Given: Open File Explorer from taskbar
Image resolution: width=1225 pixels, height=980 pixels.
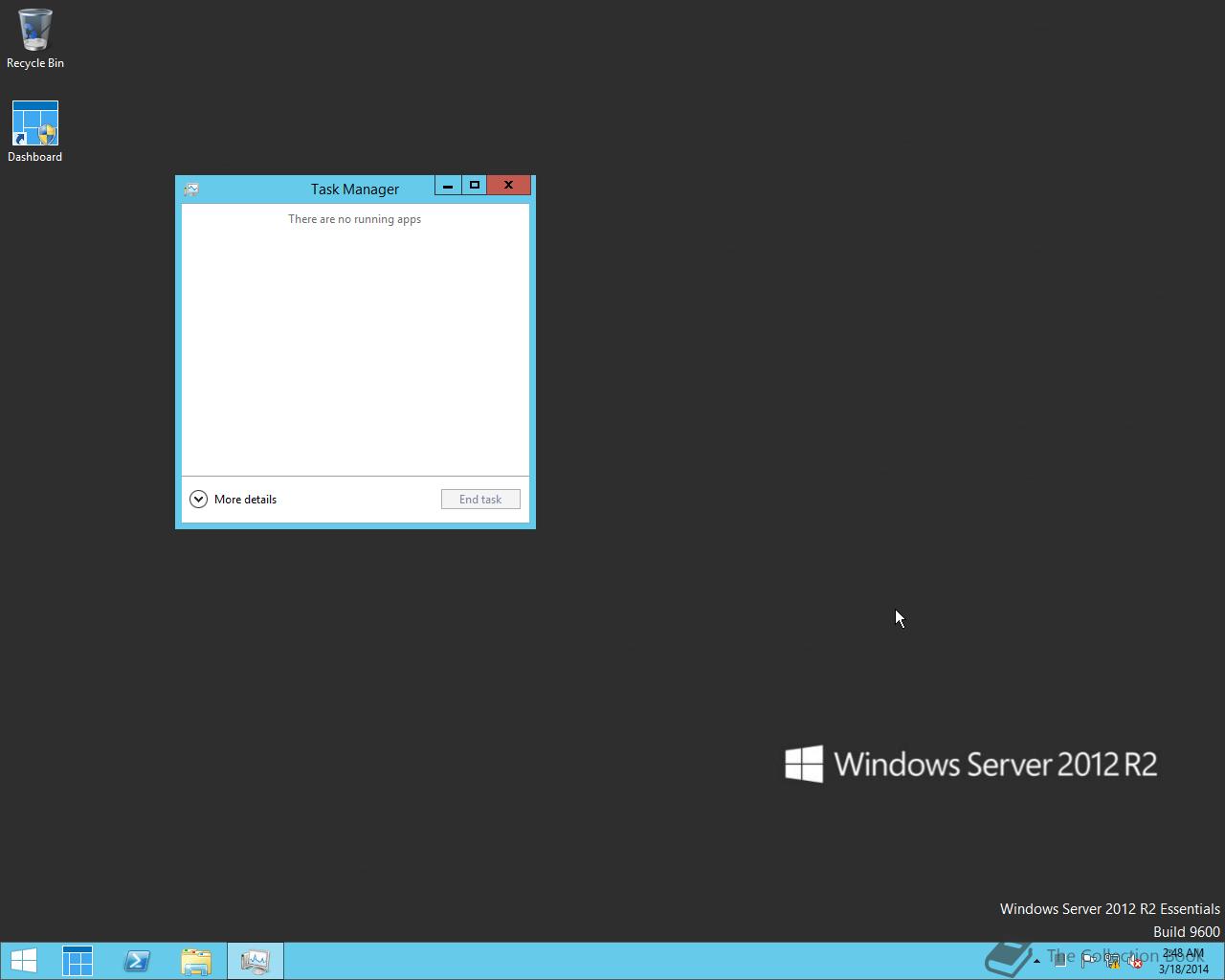Looking at the screenshot, I should click(196, 961).
